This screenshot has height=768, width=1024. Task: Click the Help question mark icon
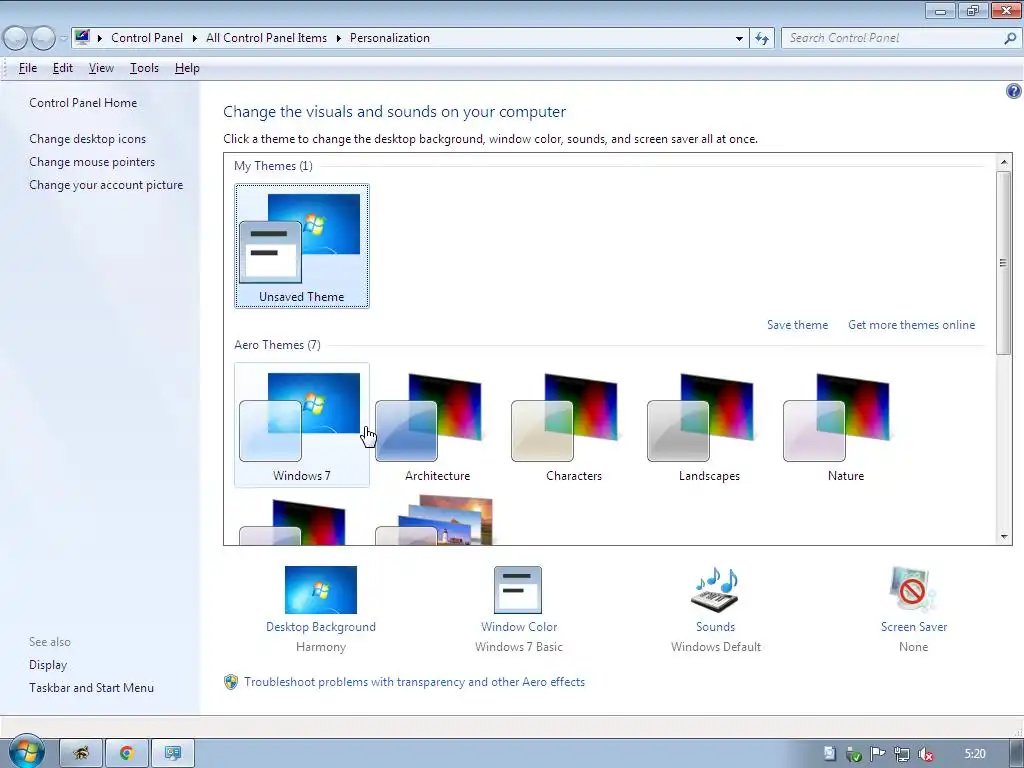[x=1013, y=91]
